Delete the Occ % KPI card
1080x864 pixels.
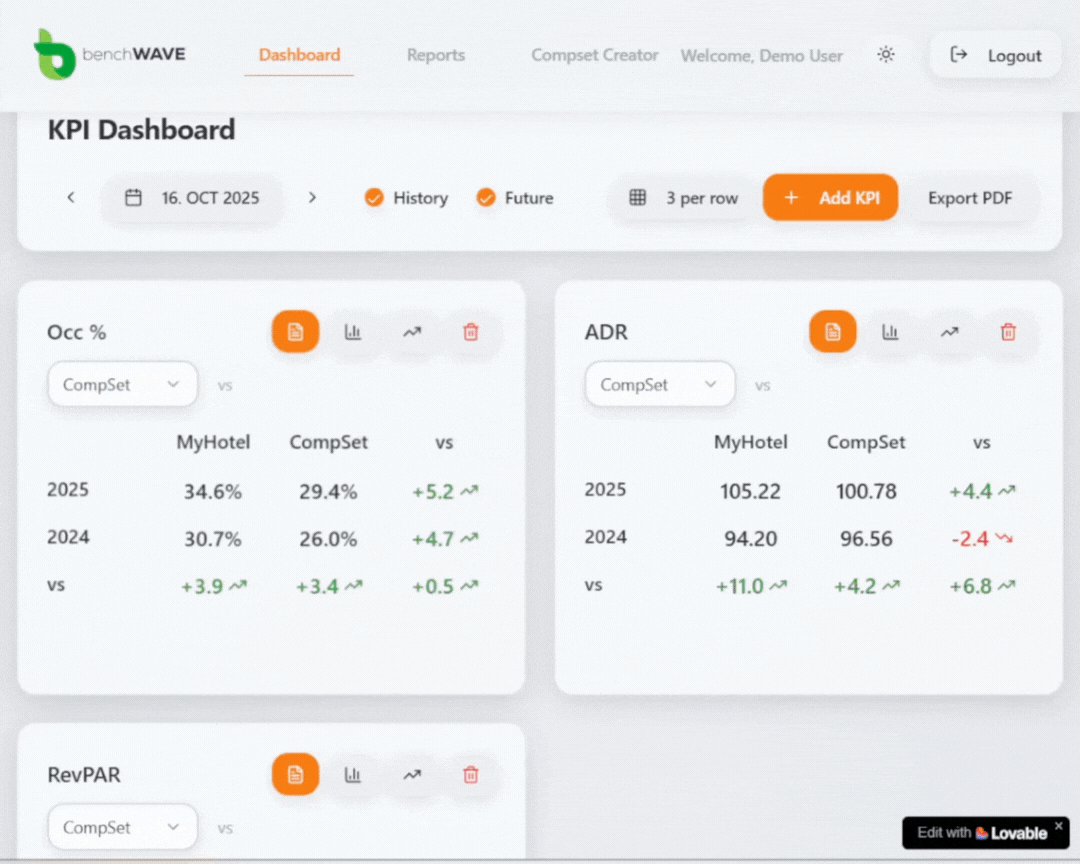pos(471,332)
